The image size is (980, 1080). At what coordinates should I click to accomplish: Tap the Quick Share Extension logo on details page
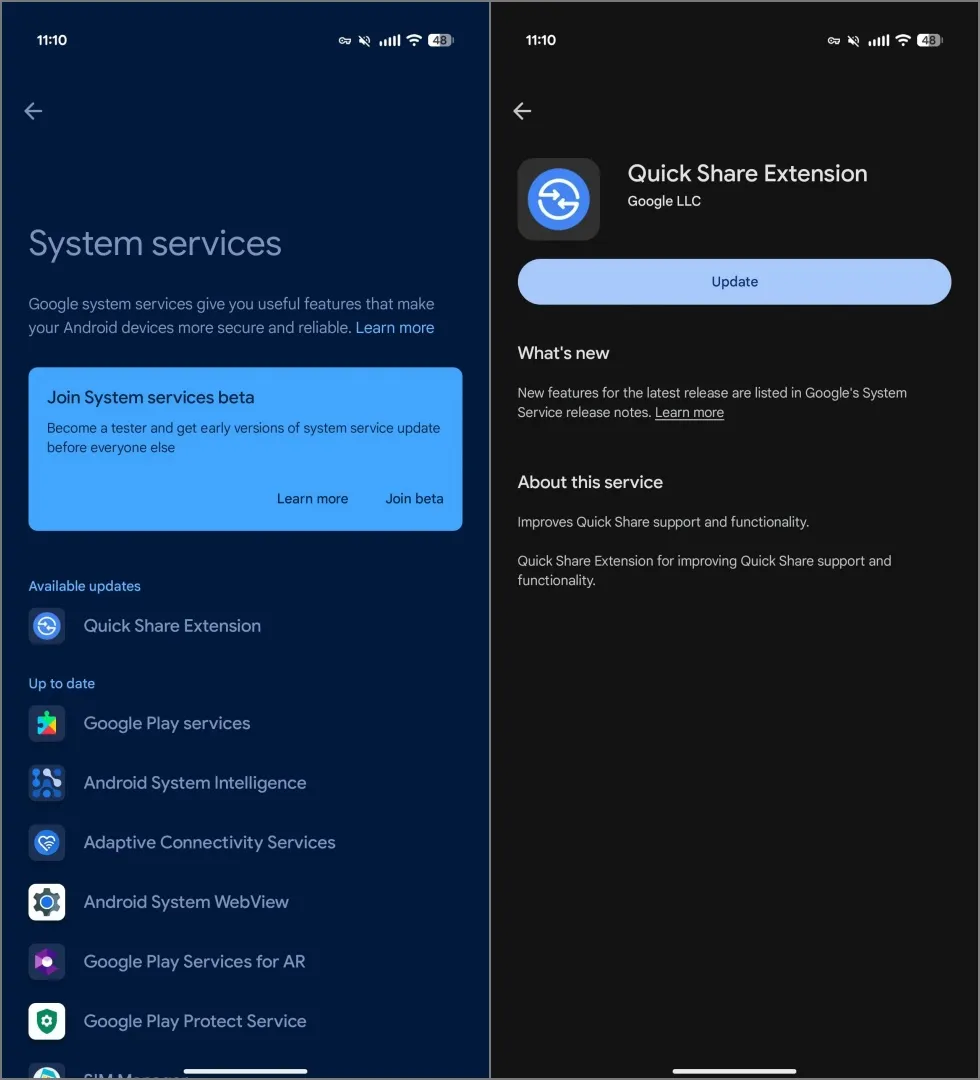pyautogui.click(x=558, y=197)
